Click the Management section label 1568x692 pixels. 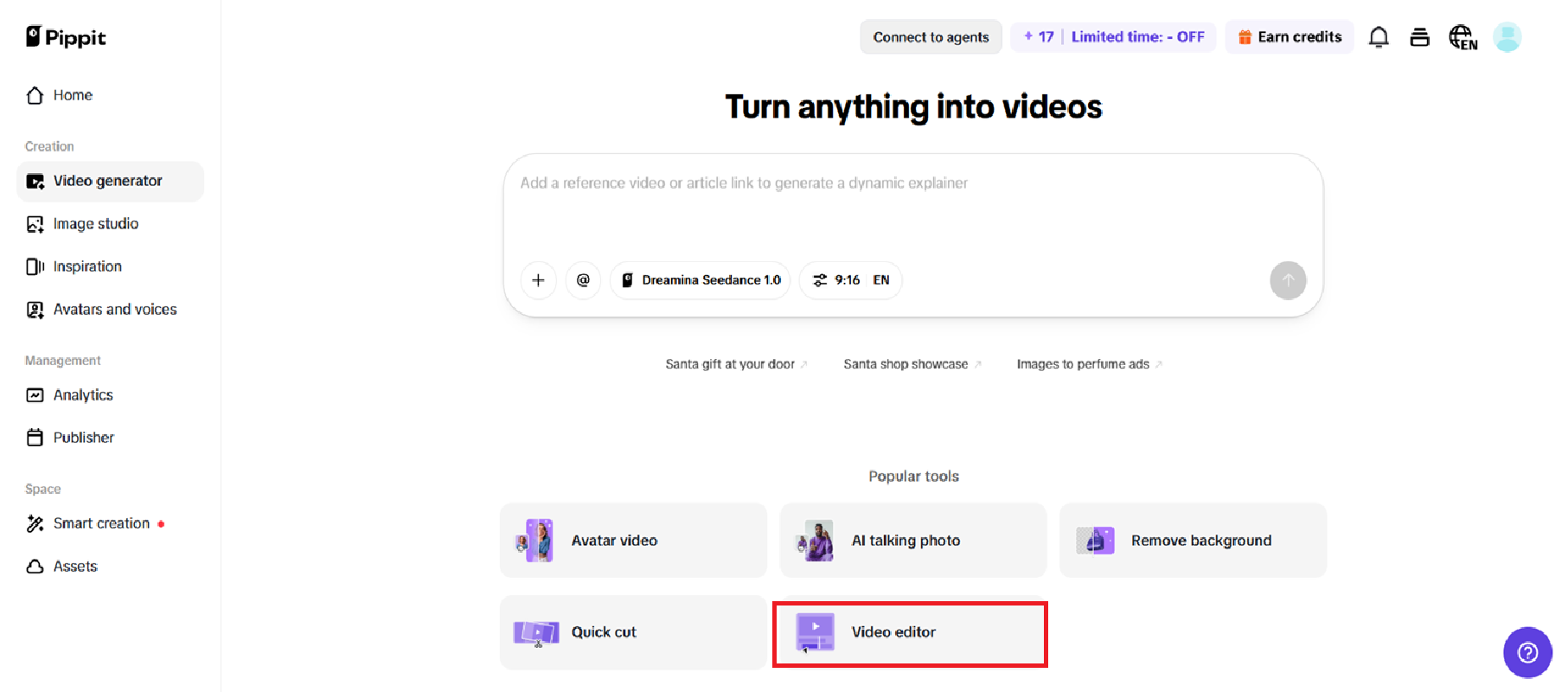pos(62,361)
